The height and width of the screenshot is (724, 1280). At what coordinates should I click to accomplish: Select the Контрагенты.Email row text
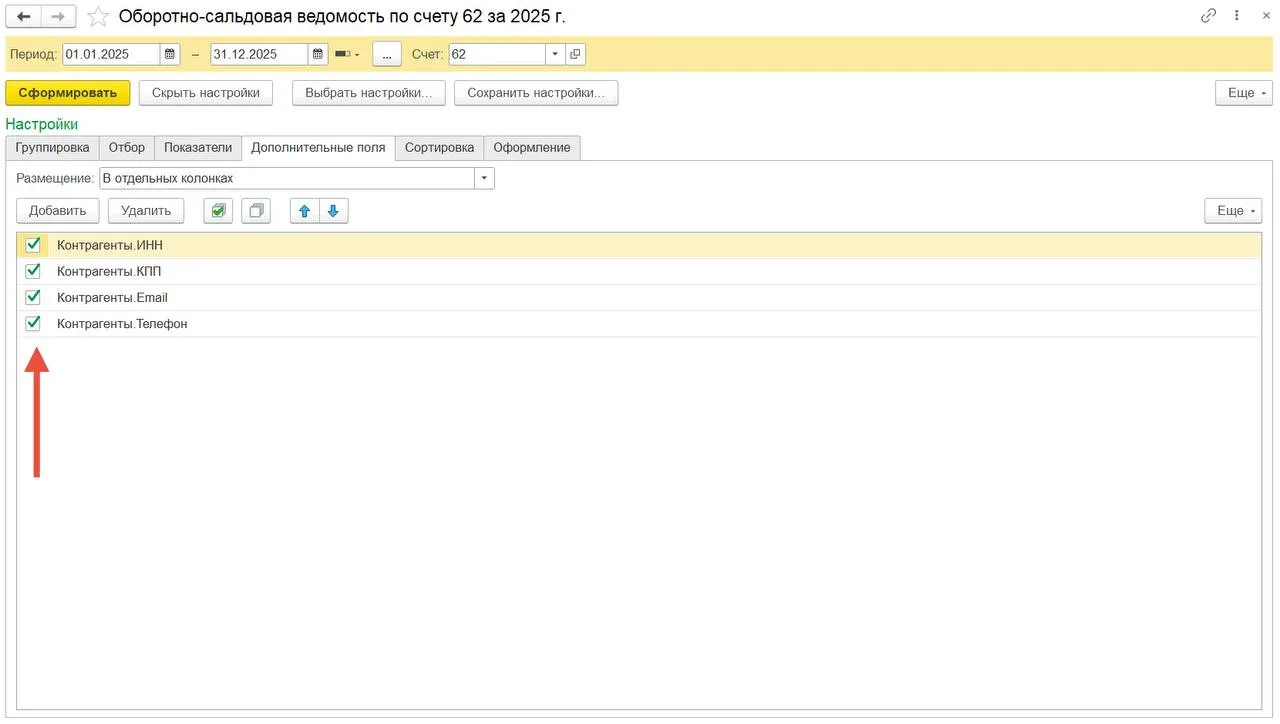pos(112,297)
